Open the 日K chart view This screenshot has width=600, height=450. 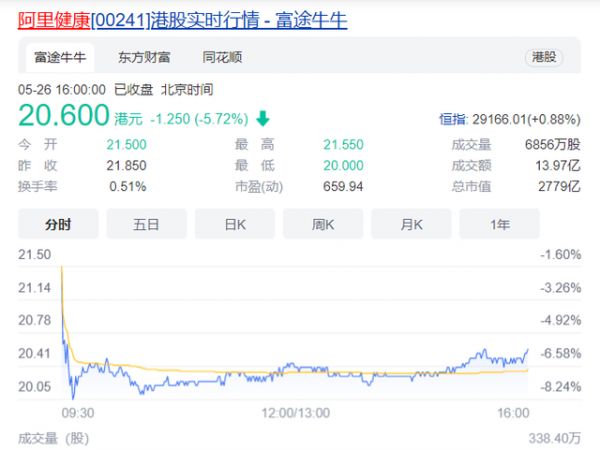[235, 224]
